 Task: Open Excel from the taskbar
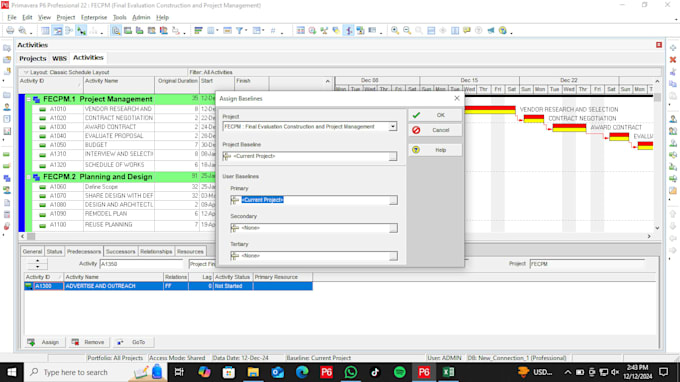tap(448, 372)
